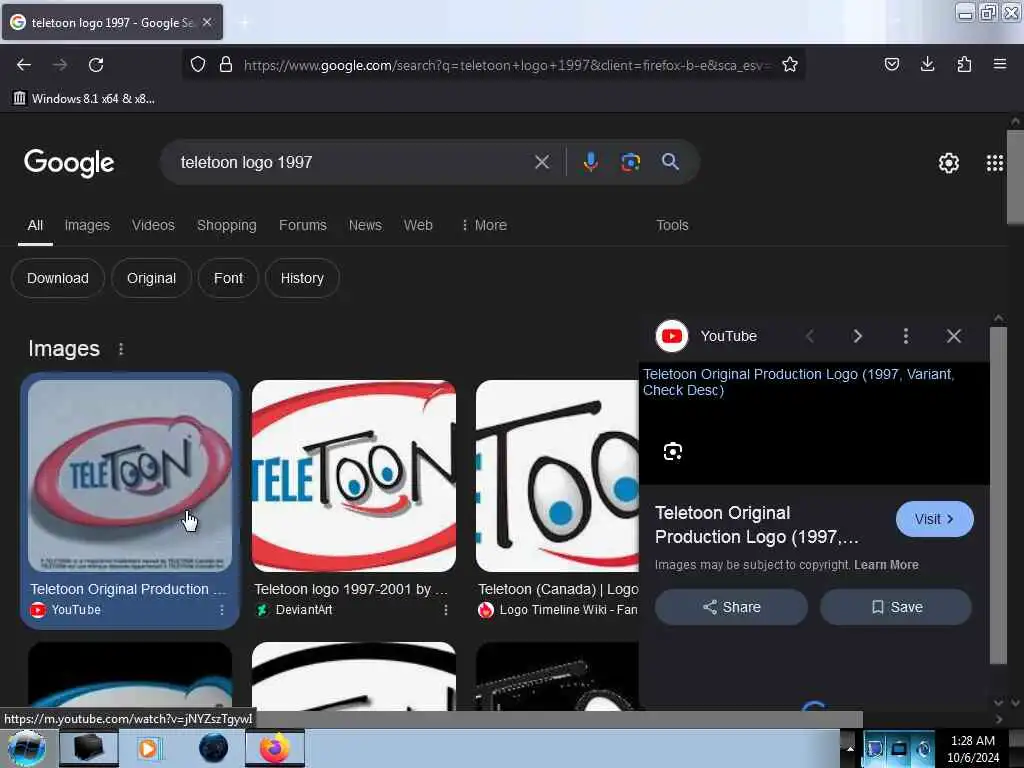Switch to the Web tab
This screenshot has height=768, width=1024.
418,225
